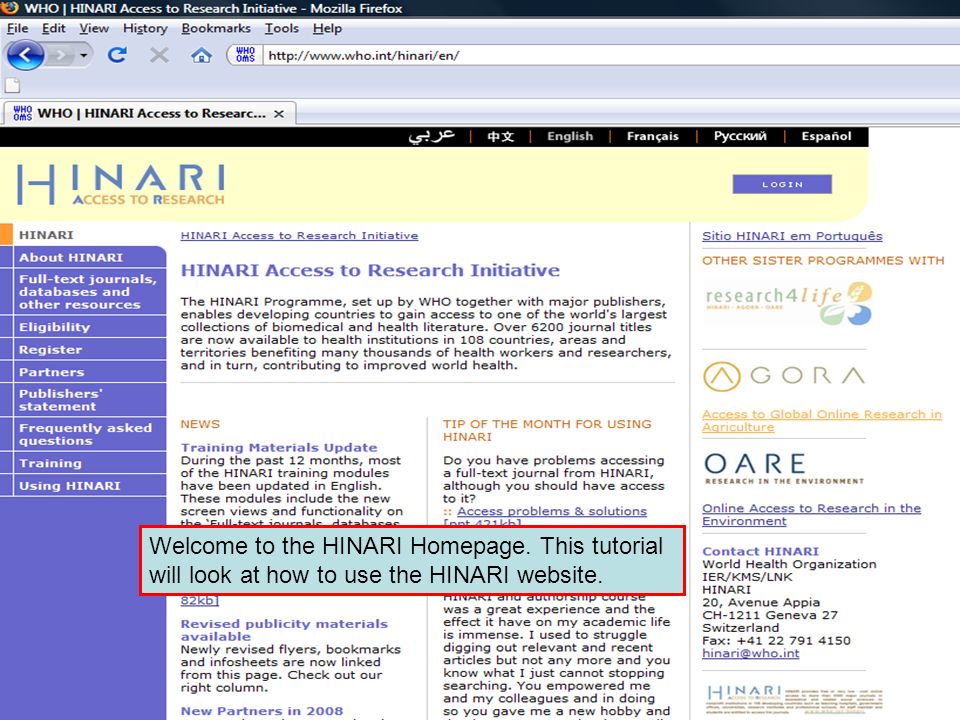Open the File menu
This screenshot has width=960, height=720.
(17, 28)
